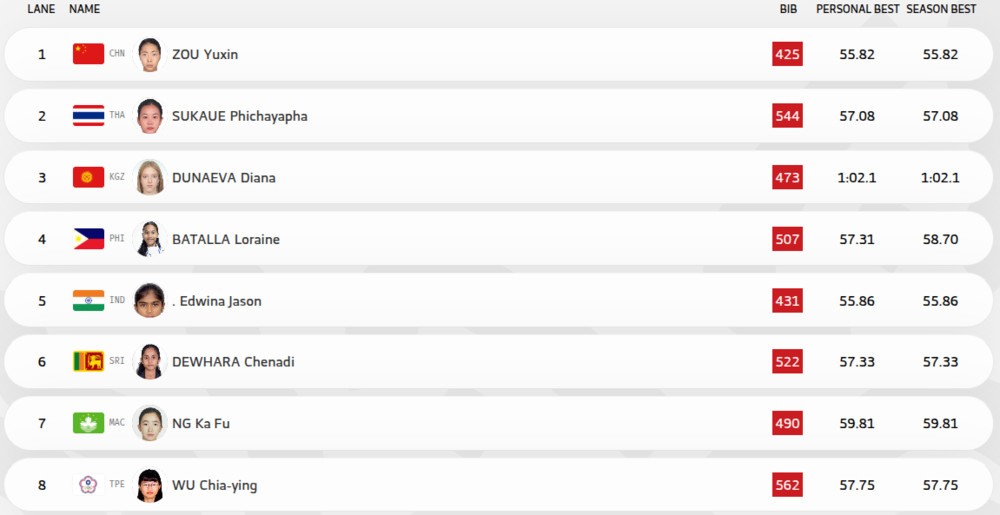Click the photo beside Edwina Jason

pos(149,300)
